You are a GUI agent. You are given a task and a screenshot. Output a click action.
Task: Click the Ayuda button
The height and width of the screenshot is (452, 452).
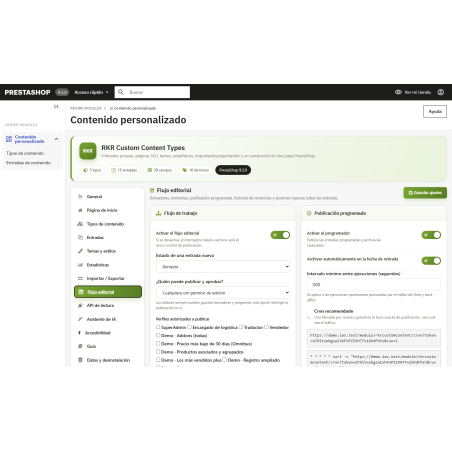[435, 111]
